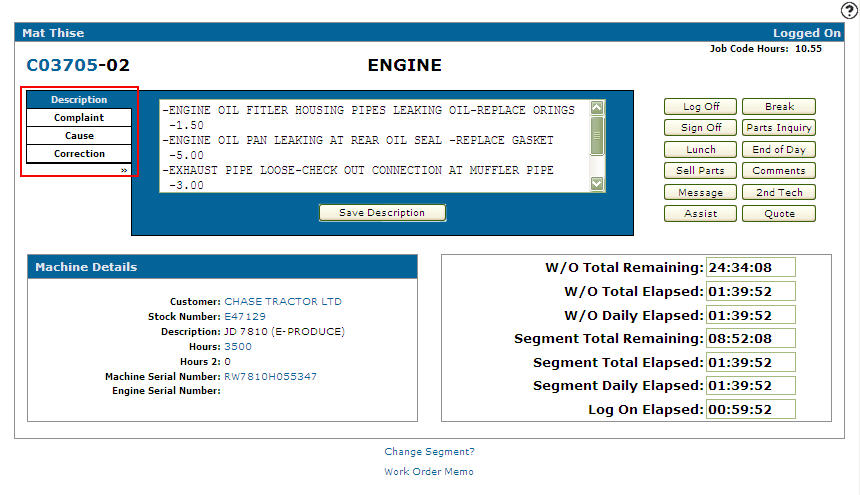860x495 pixels.
Task: Click the Break button
Action: (x=779, y=107)
